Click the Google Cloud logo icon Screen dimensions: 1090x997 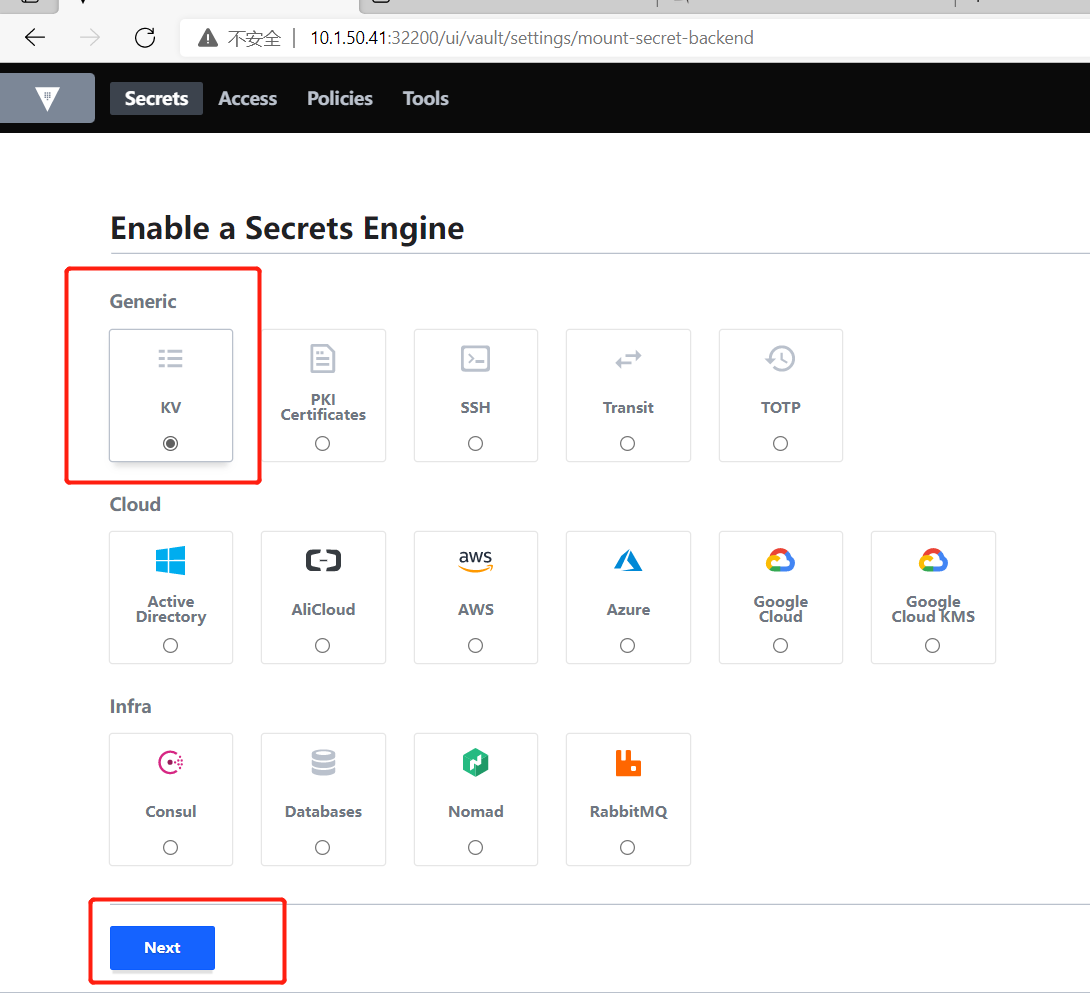(780, 560)
